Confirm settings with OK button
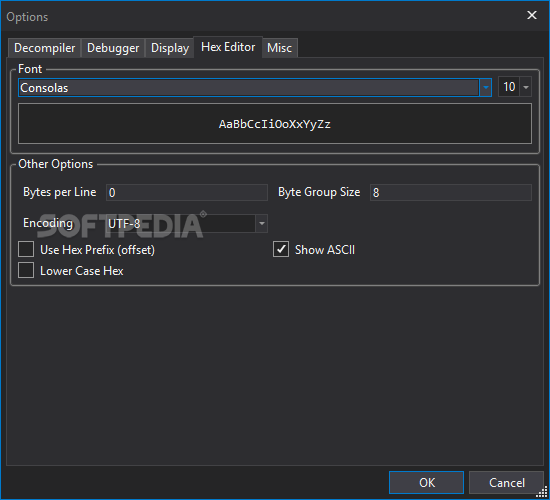Viewport: 550px width, 500px height. click(x=427, y=483)
